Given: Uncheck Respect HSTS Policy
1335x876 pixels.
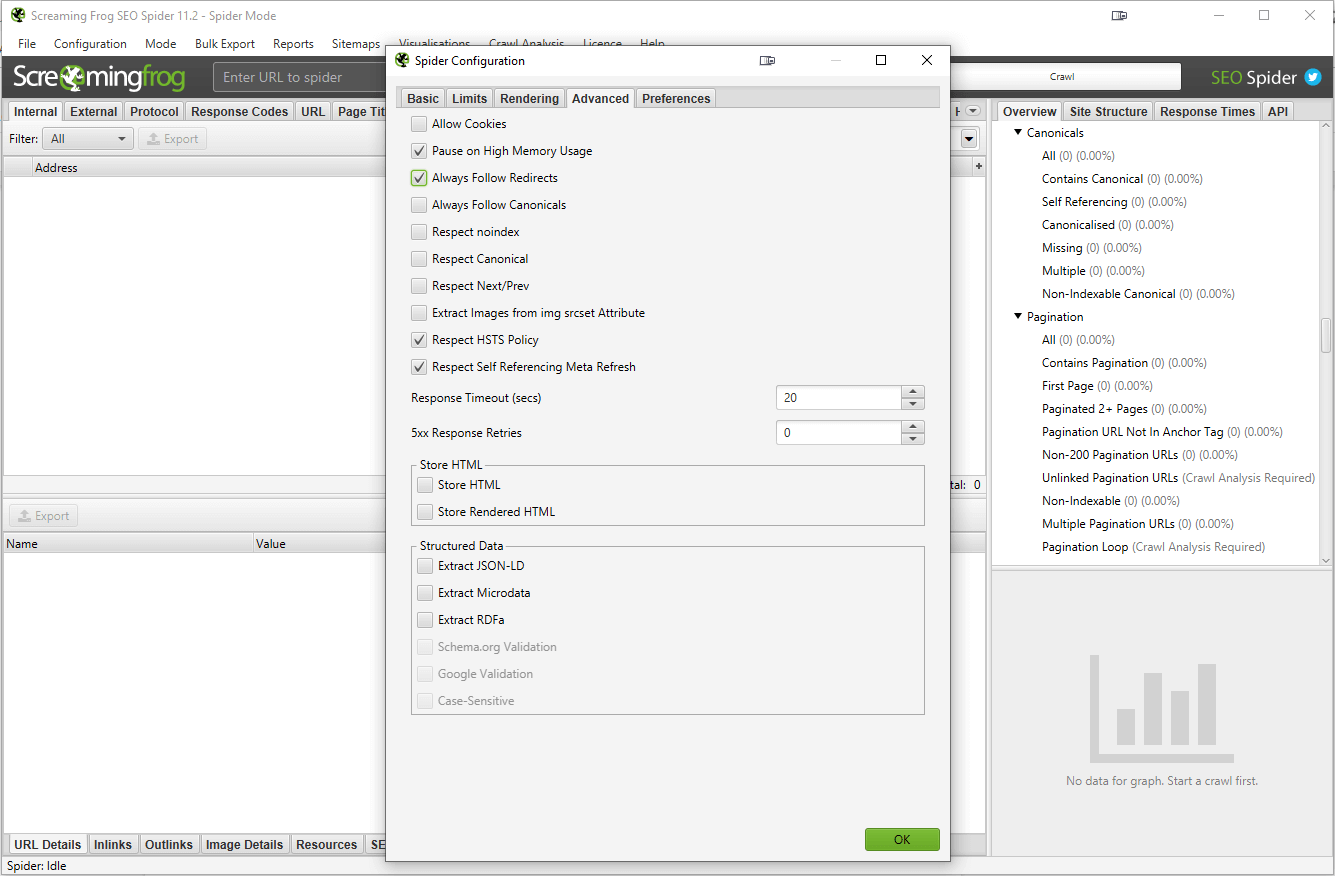Looking at the screenshot, I should point(419,340).
